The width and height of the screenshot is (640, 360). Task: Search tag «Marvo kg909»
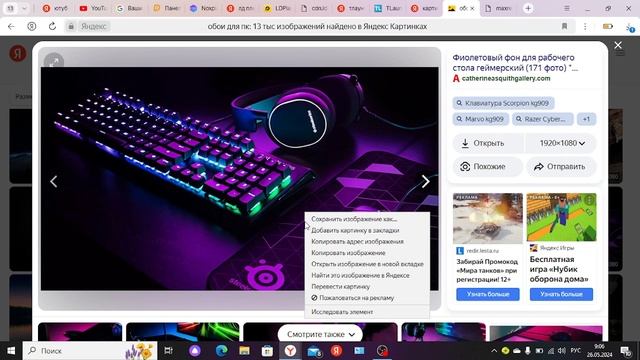coord(481,119)
